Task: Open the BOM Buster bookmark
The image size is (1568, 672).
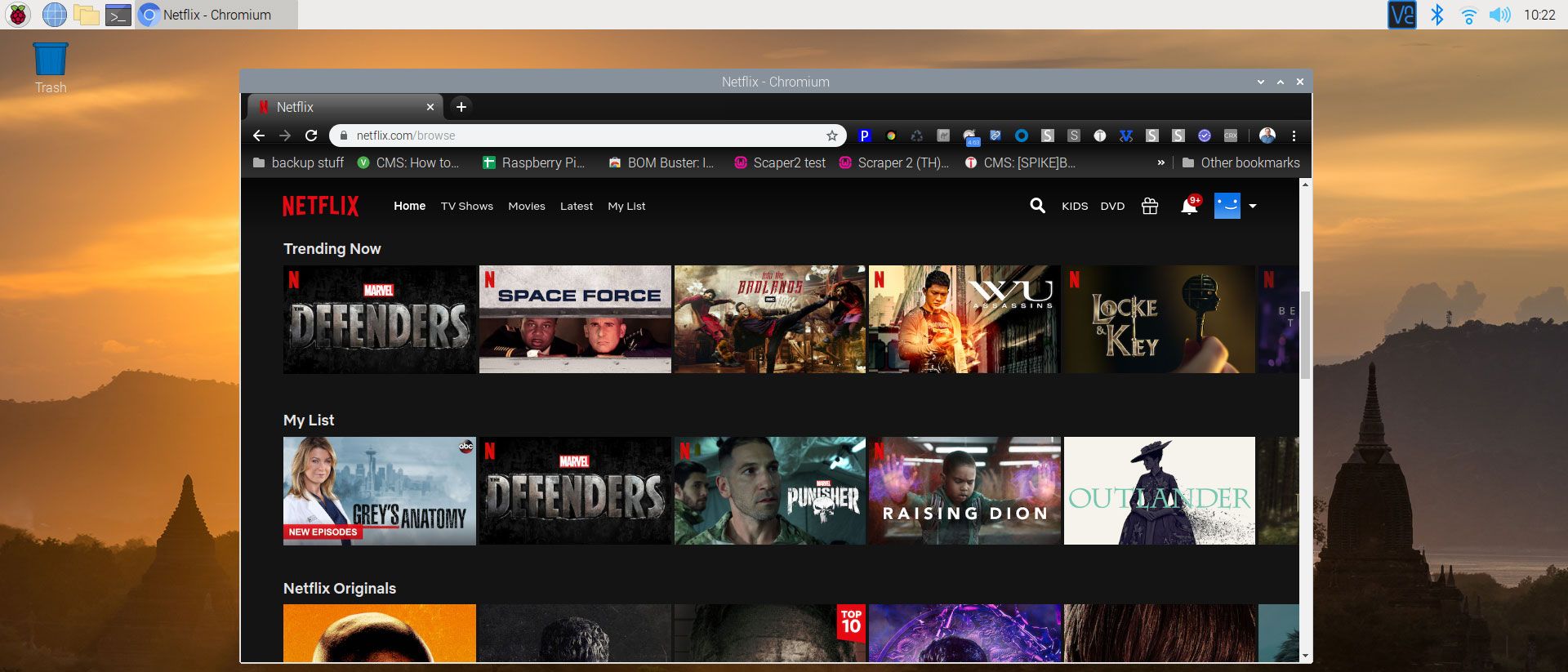Action: point(661,162)
